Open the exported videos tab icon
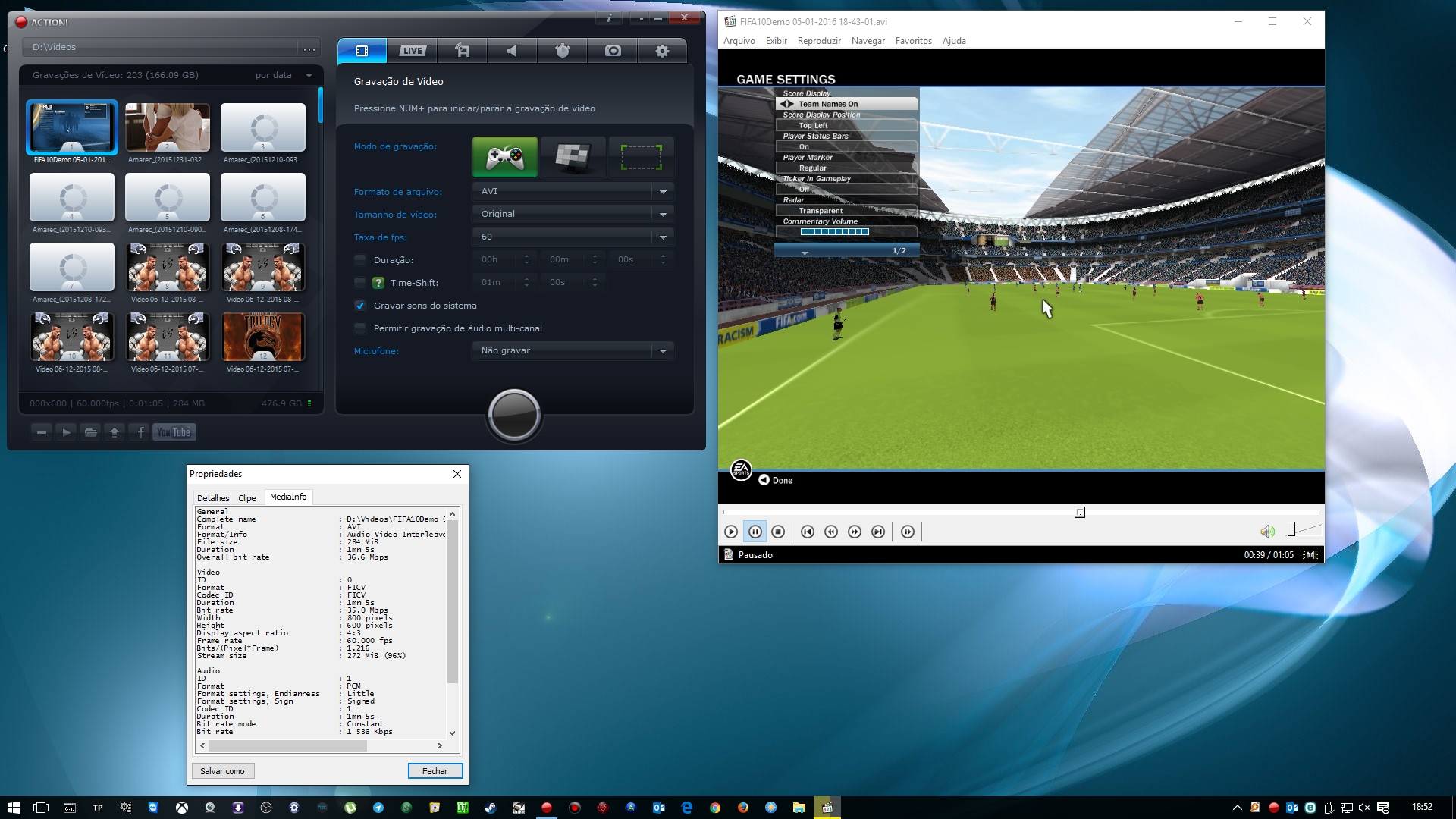Image resolution: width=1456 pixels, height=819 pixels. click(463, 51)
